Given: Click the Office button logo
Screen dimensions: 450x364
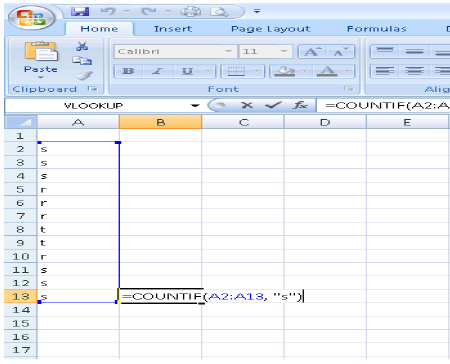Looking at the screenshot, I should pyautogui.click(x=31, y=17).
